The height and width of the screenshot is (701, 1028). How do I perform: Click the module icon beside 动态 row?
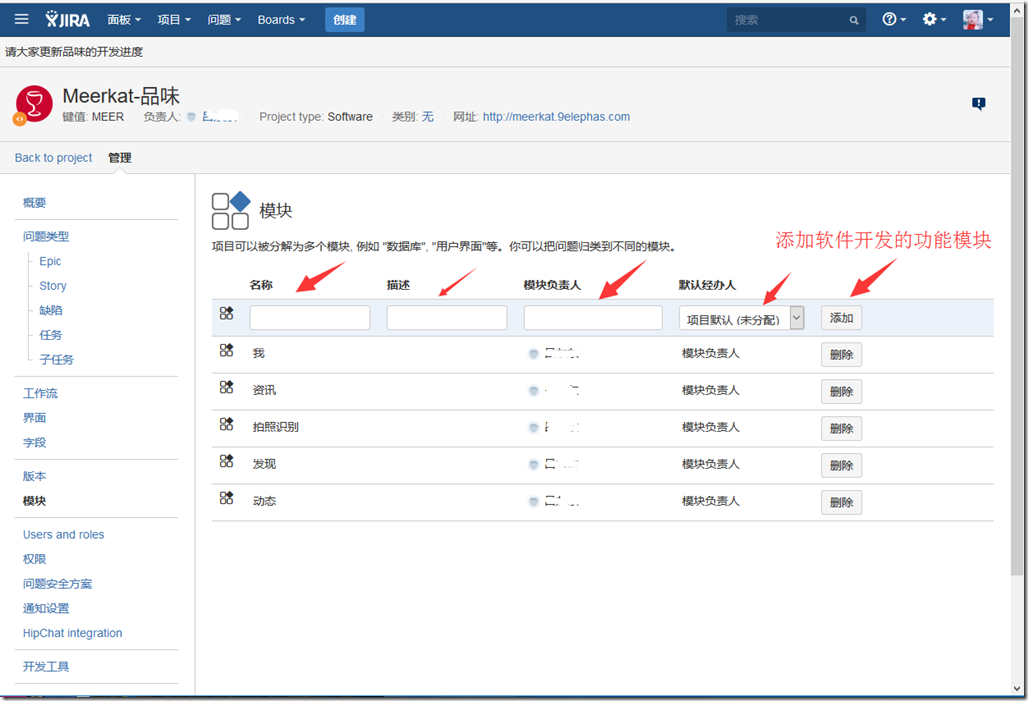(x=227, y=498)
